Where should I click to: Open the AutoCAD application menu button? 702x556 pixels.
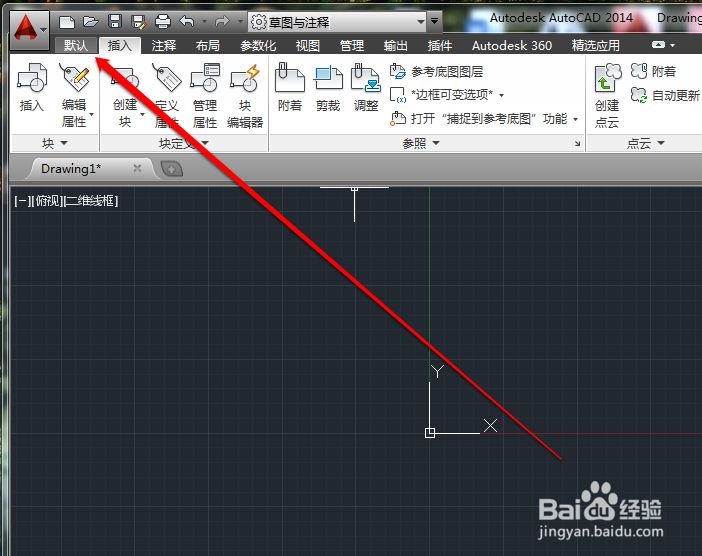pyautogui.click(x=30, y=30)
